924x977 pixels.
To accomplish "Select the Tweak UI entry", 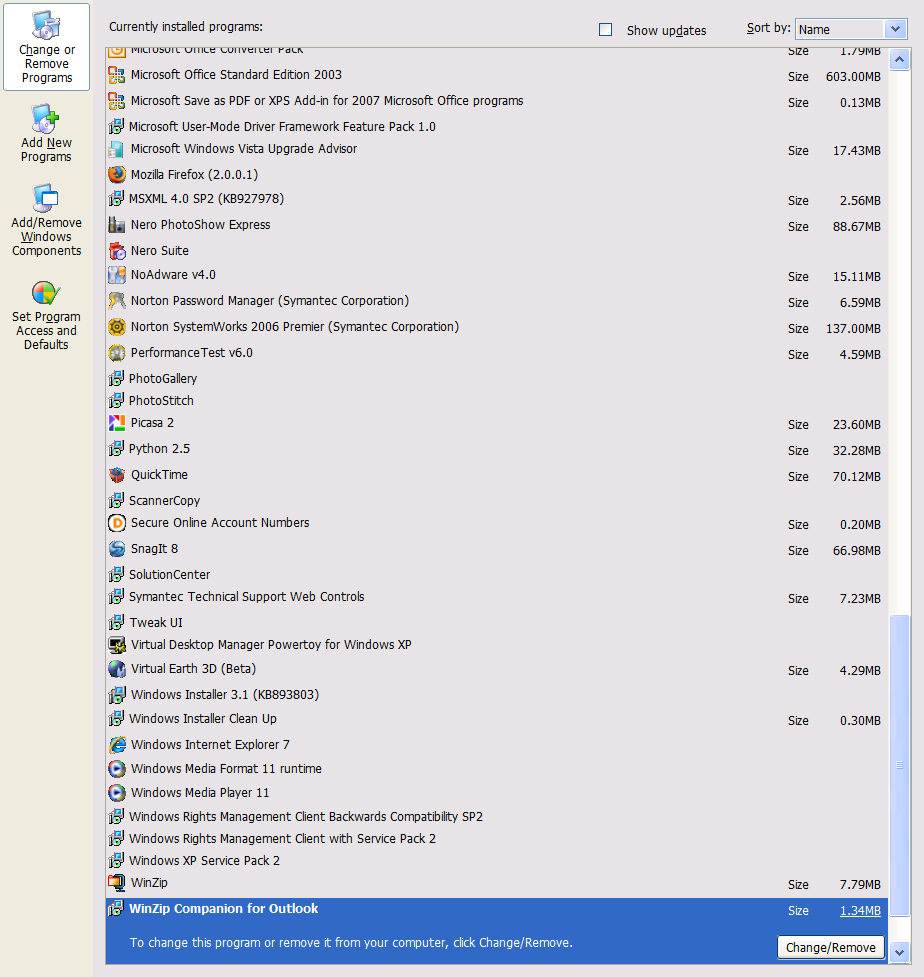I will (x=497, y=622).
